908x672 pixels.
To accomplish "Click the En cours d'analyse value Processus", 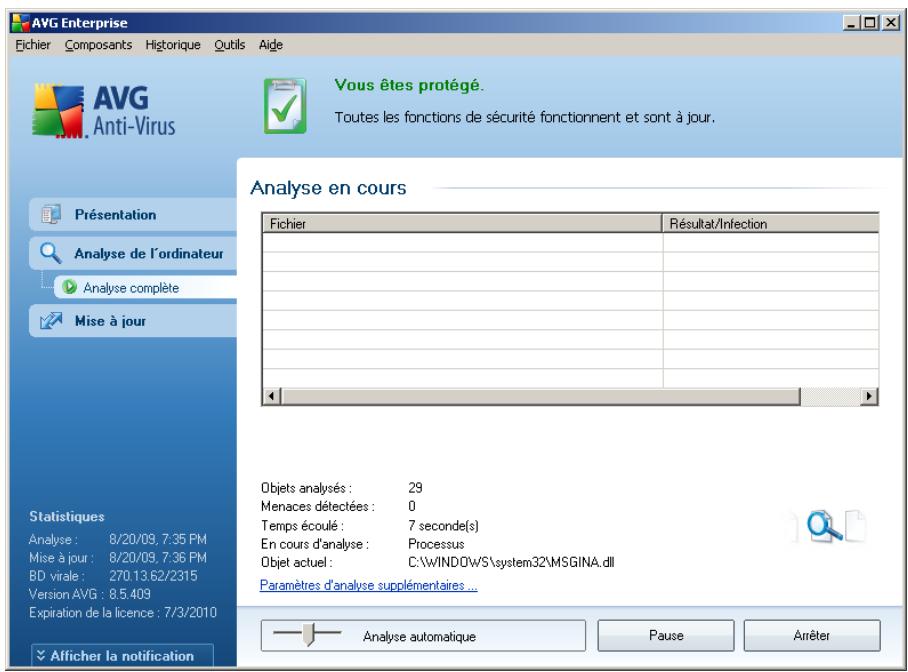I will [436, 544].
